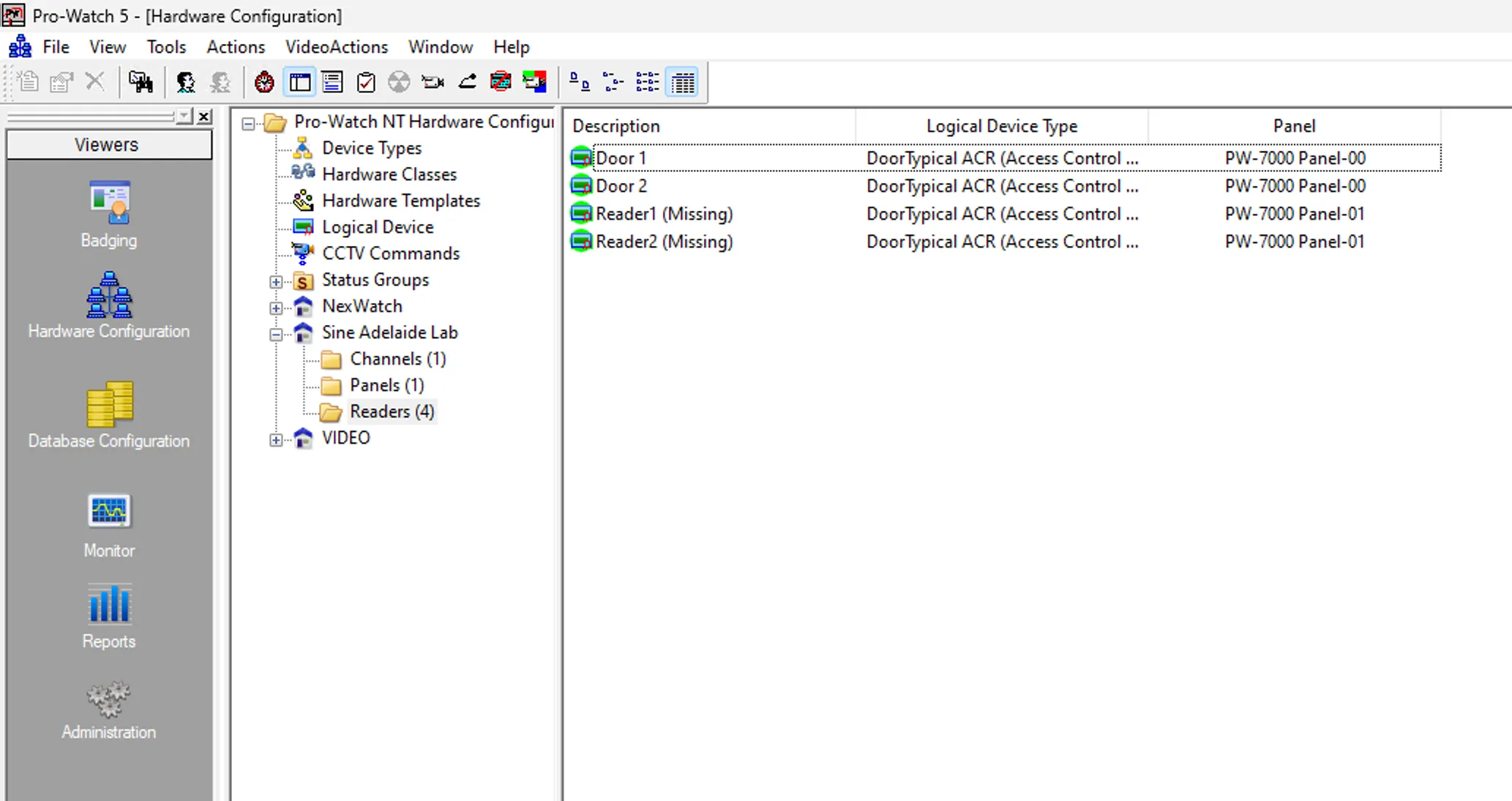1512x801 pixels.
Task: Click PW-7000 Panel-01 in the Reader1 row
Action: 1295,214
